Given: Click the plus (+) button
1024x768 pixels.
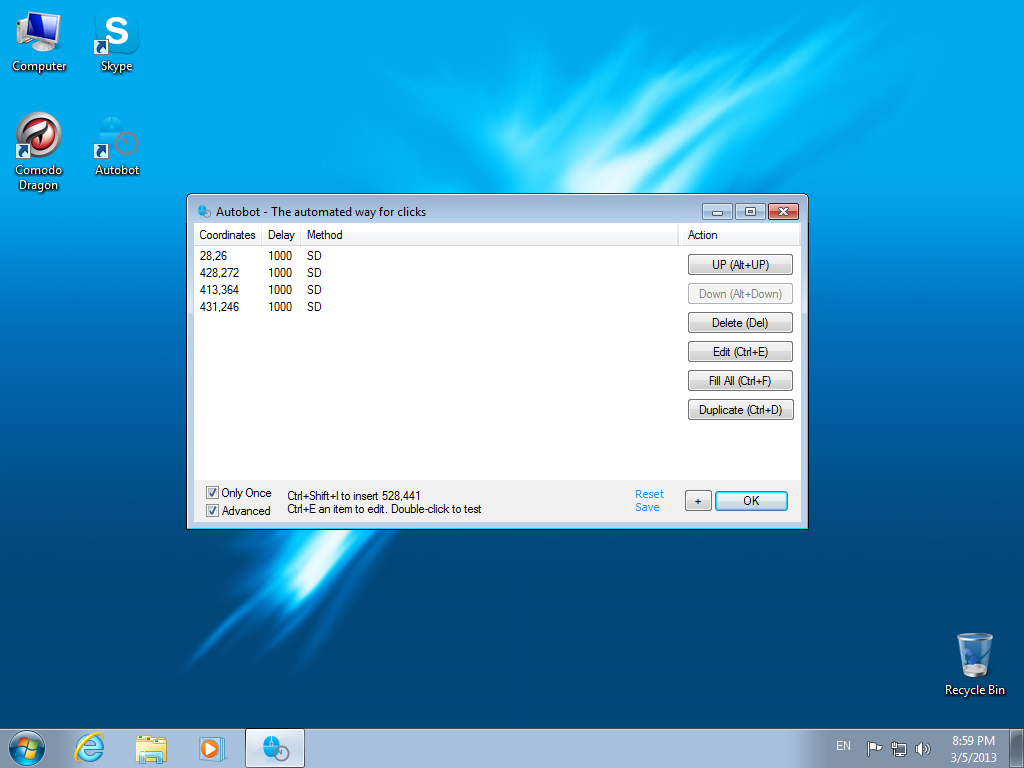Looking at the screenshot, I should [698, 501].
